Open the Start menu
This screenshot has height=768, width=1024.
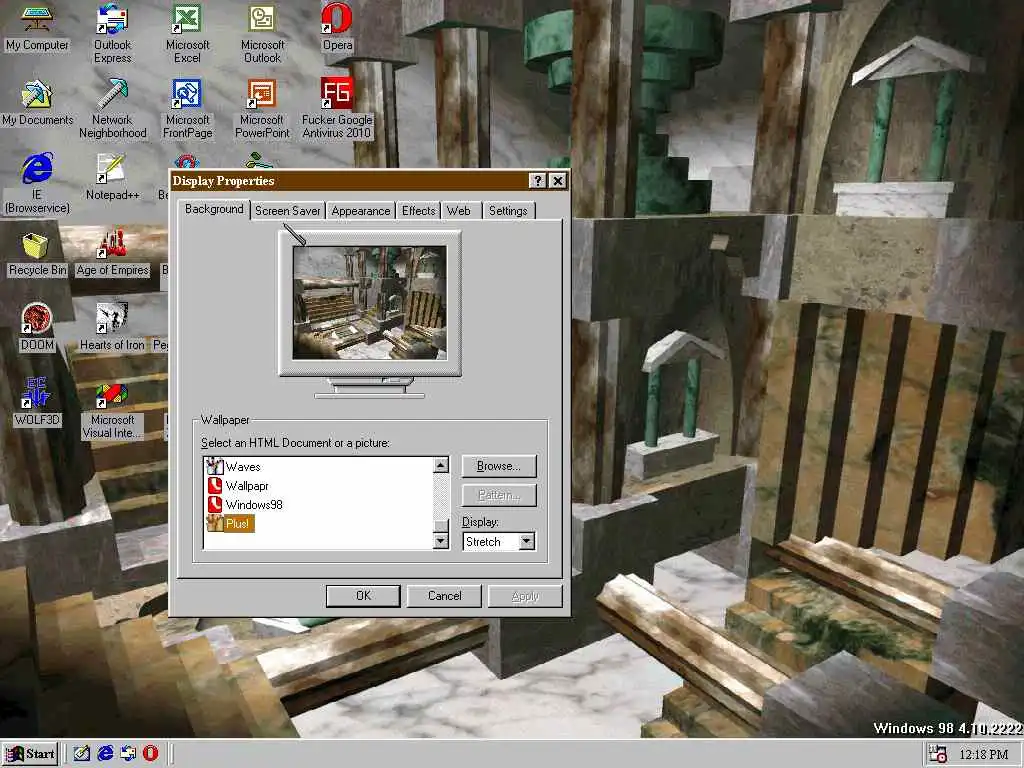tap(31, 754)
